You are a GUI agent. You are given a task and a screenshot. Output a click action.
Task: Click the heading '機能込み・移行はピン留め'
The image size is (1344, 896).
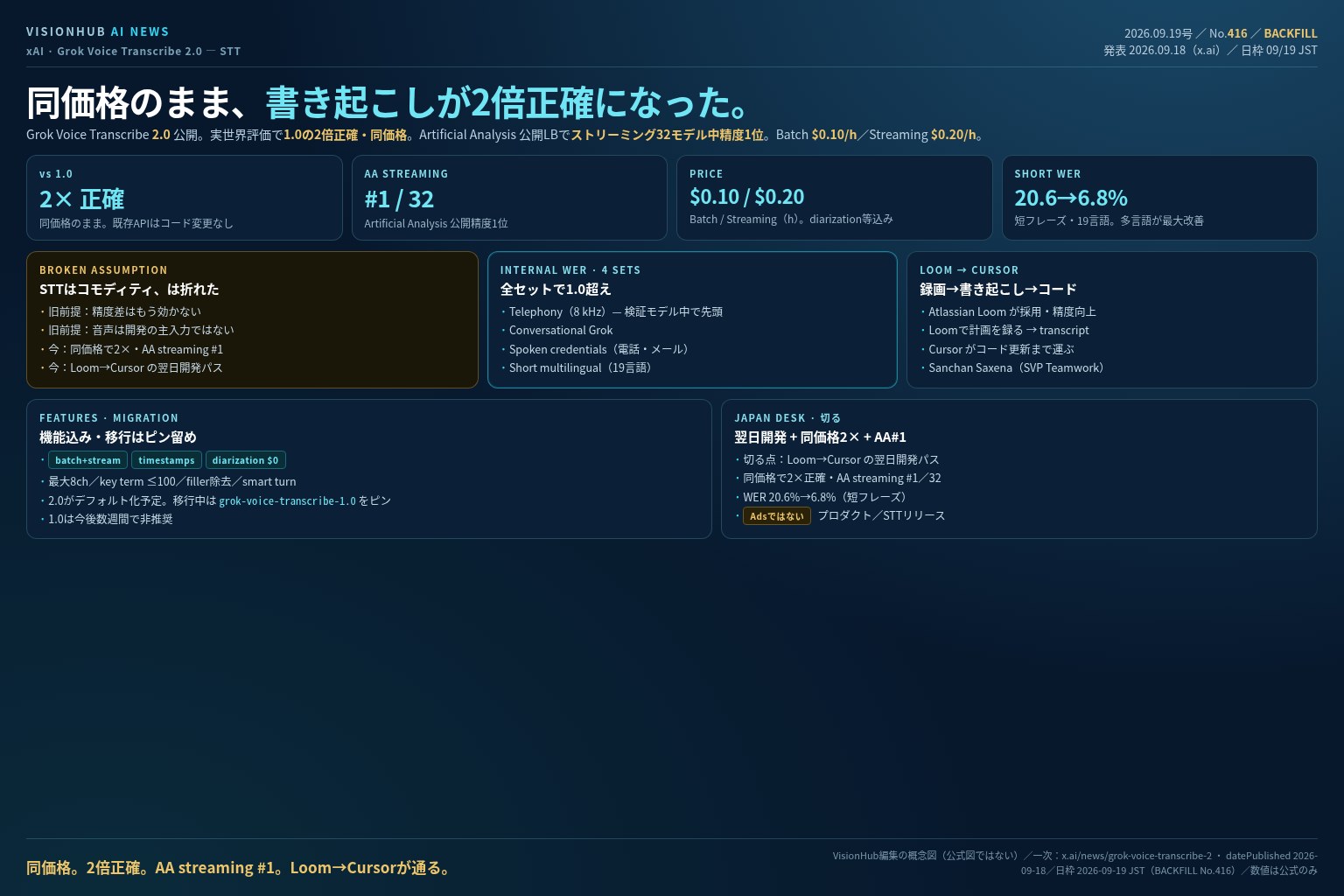118,437
